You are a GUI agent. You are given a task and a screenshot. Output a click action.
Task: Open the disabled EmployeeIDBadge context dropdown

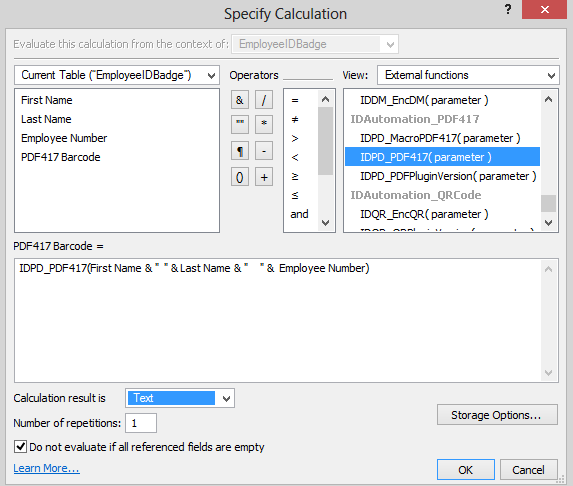click(315, 44)
